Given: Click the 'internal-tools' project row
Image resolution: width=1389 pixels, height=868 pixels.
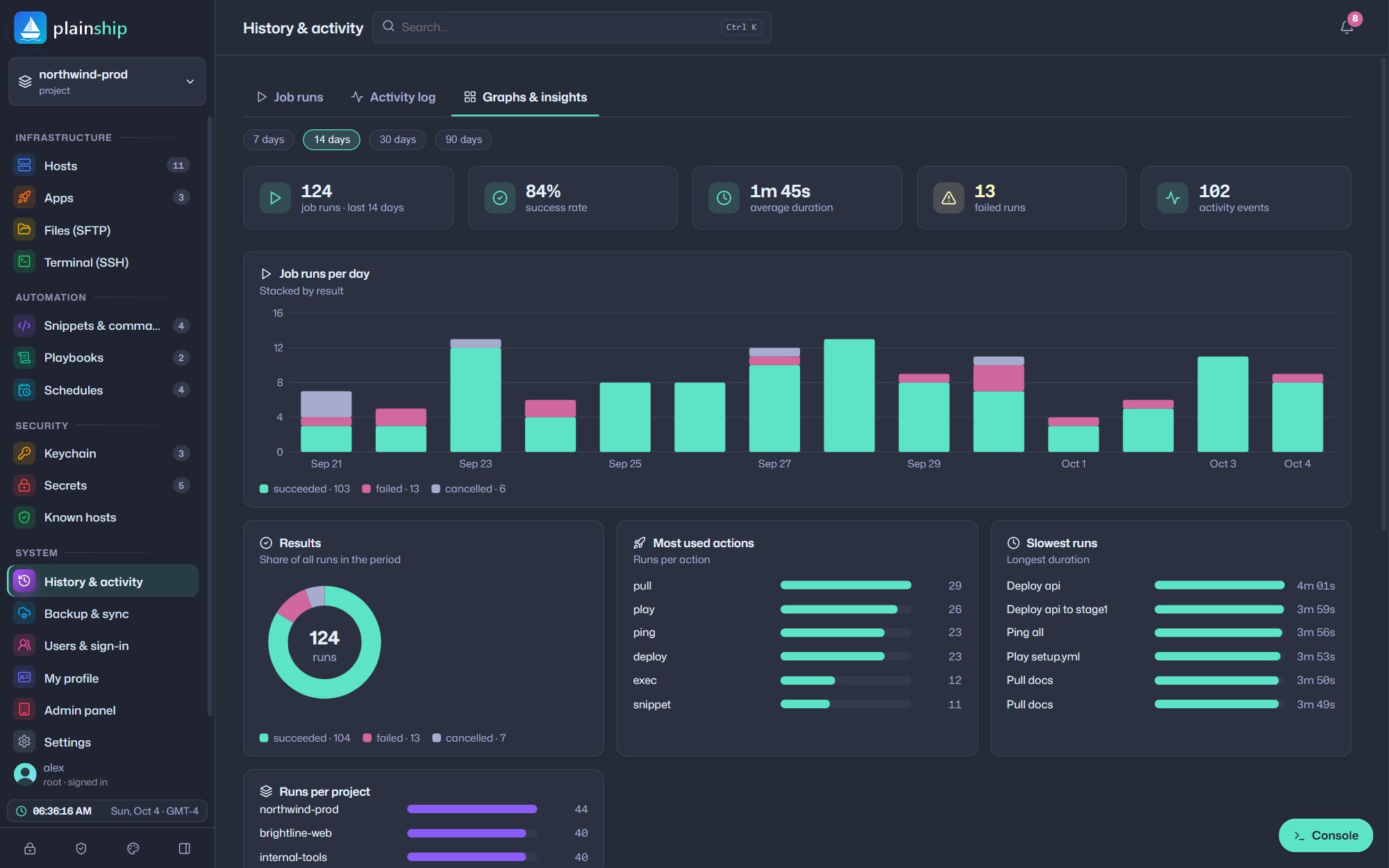Looking at the screenshot, I should pos(424,857).
